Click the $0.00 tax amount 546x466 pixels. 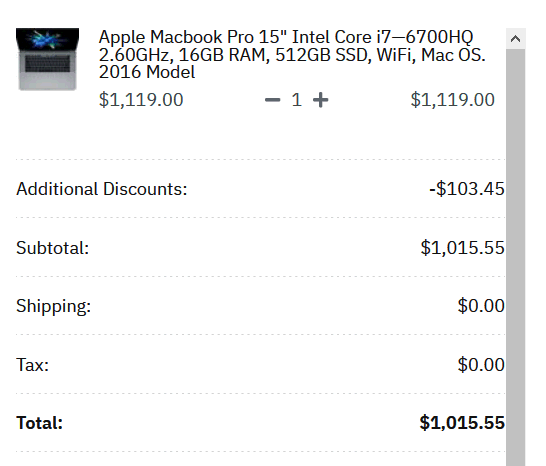tap(481, 365)
